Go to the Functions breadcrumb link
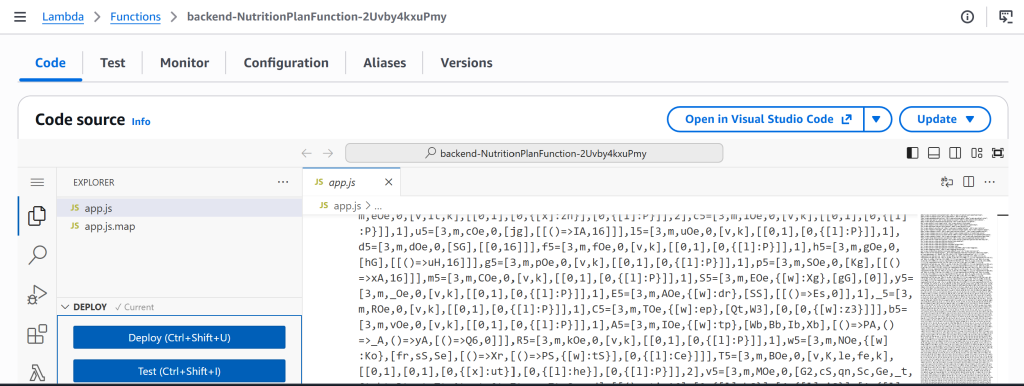Image resolution: width=1024 pixels, height=386 pixels. 135,17
